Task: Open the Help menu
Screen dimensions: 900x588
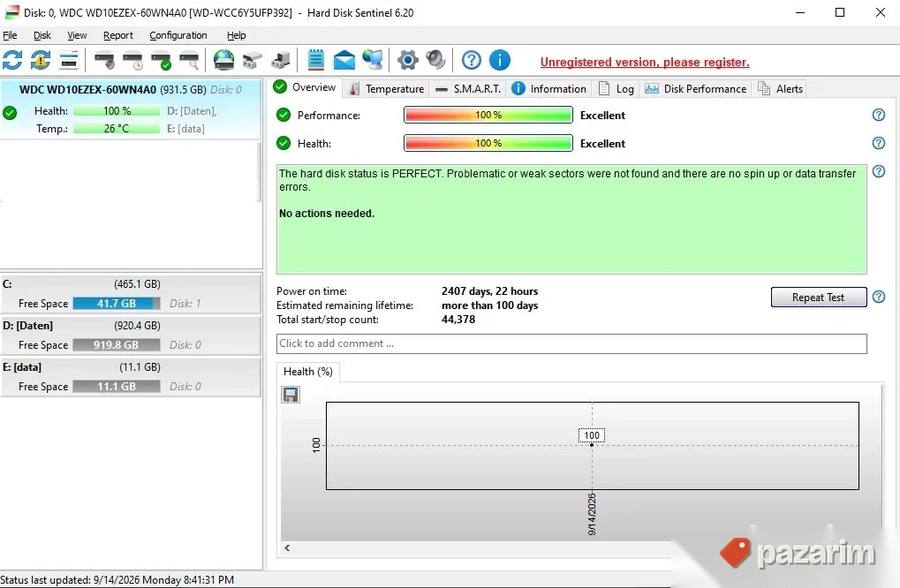Action: [236, 36]
